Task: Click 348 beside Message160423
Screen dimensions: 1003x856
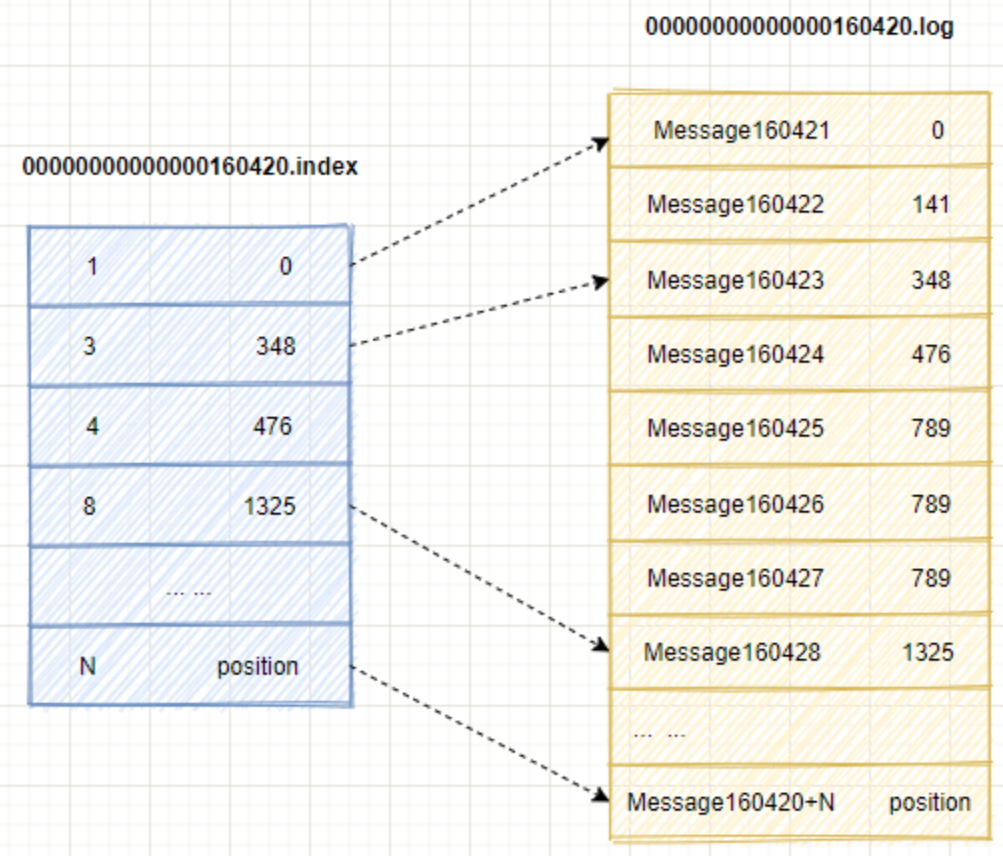Action: [x=931, y=280]
